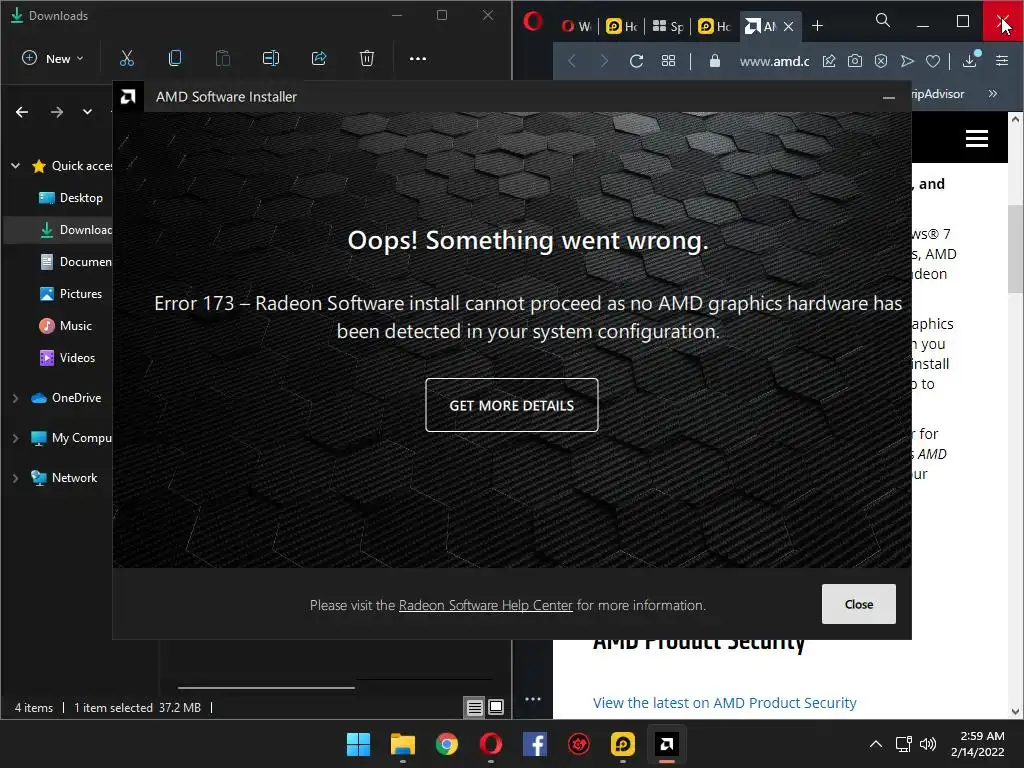Image resolution: width=1024 pixels, height=768 pixels.
Task: Click the File Explorer horizontal scrollbar
Action: (266, 688)
